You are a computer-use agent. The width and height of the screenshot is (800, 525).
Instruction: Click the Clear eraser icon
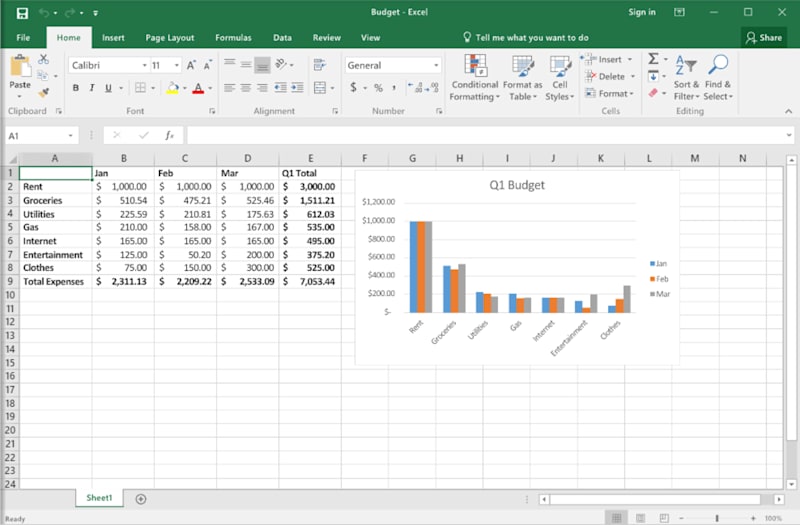[653, 93]
